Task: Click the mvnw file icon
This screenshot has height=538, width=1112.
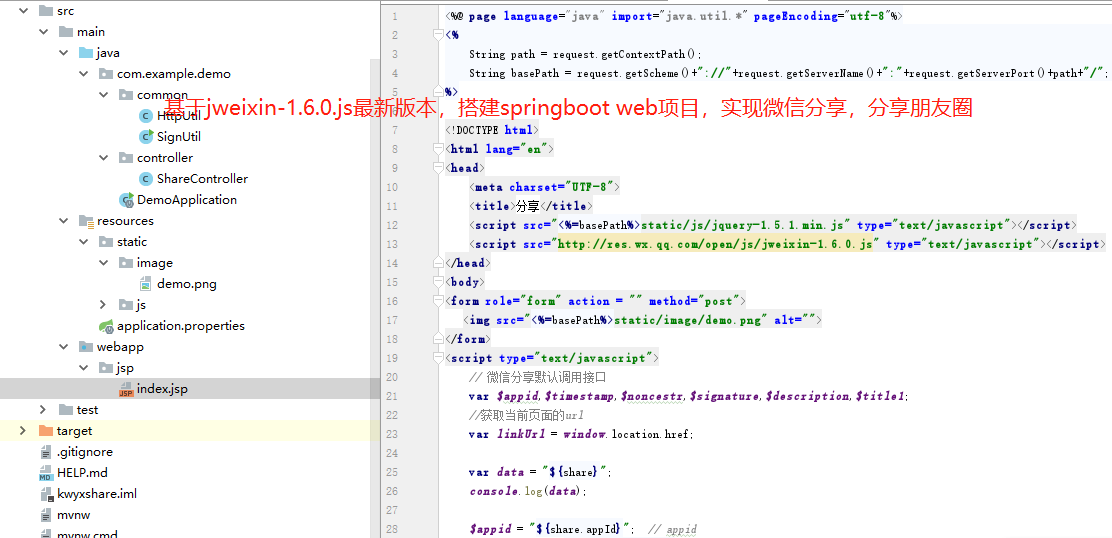Action: click(x=47, y=515)
